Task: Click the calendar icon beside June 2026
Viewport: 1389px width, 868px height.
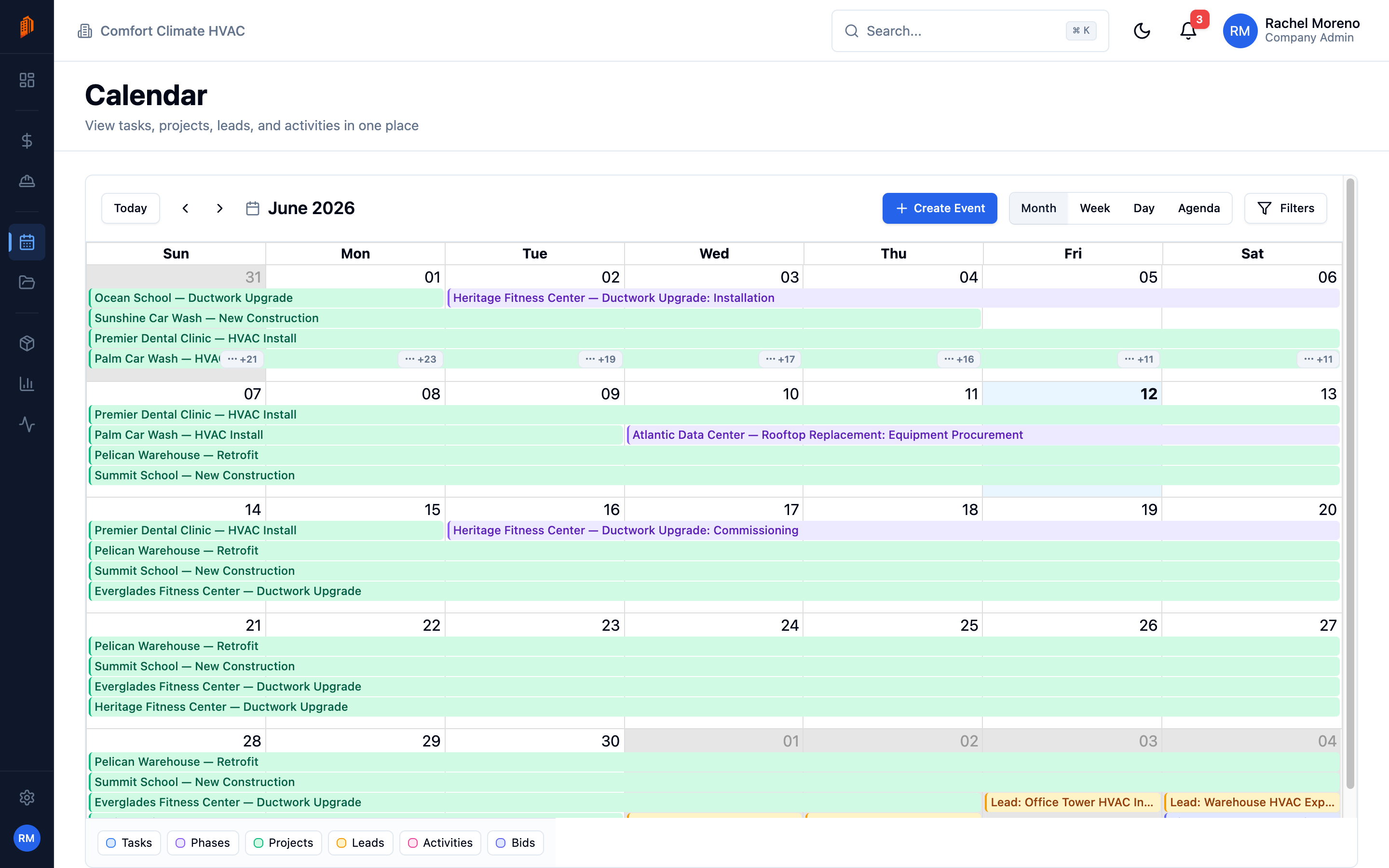Action: tap(253, 208)
